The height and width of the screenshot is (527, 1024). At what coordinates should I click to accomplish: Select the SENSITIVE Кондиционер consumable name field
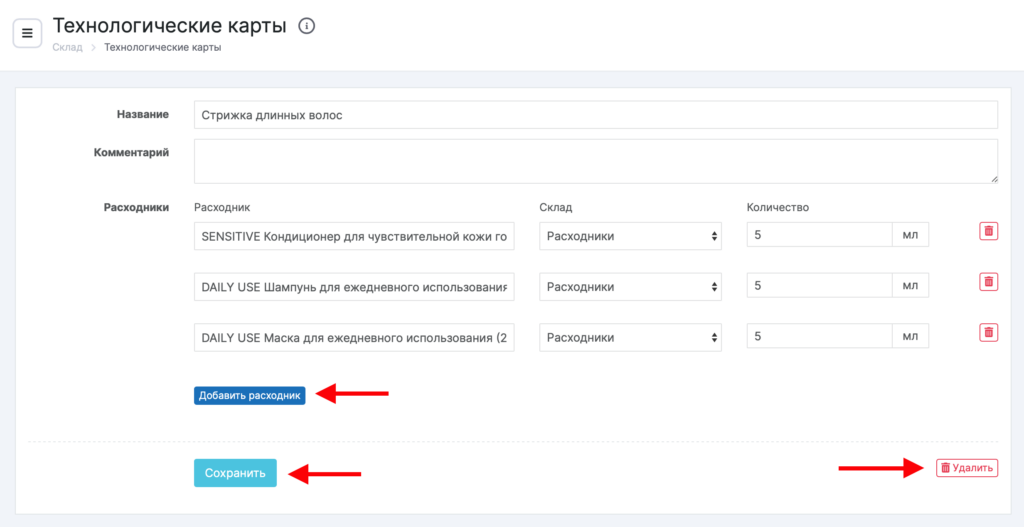(354, 236)
